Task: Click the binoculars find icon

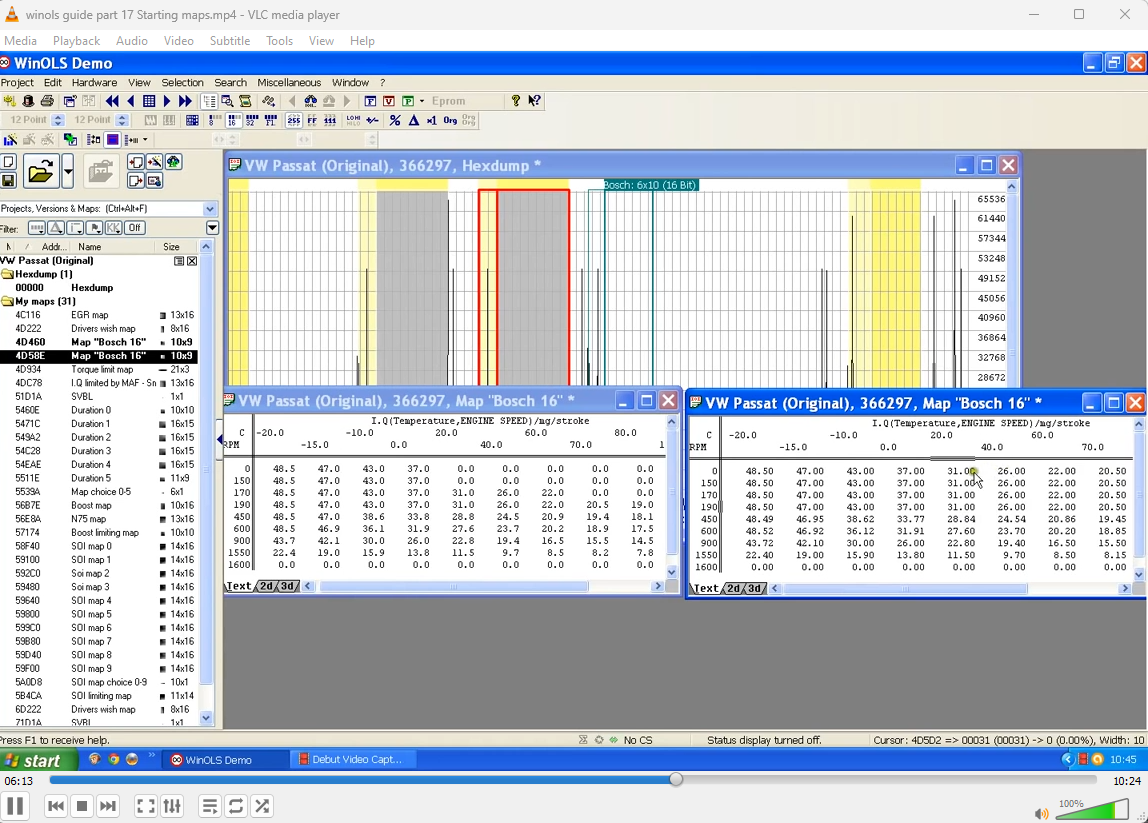Action: pyautogui.click(x=311, y=101)
